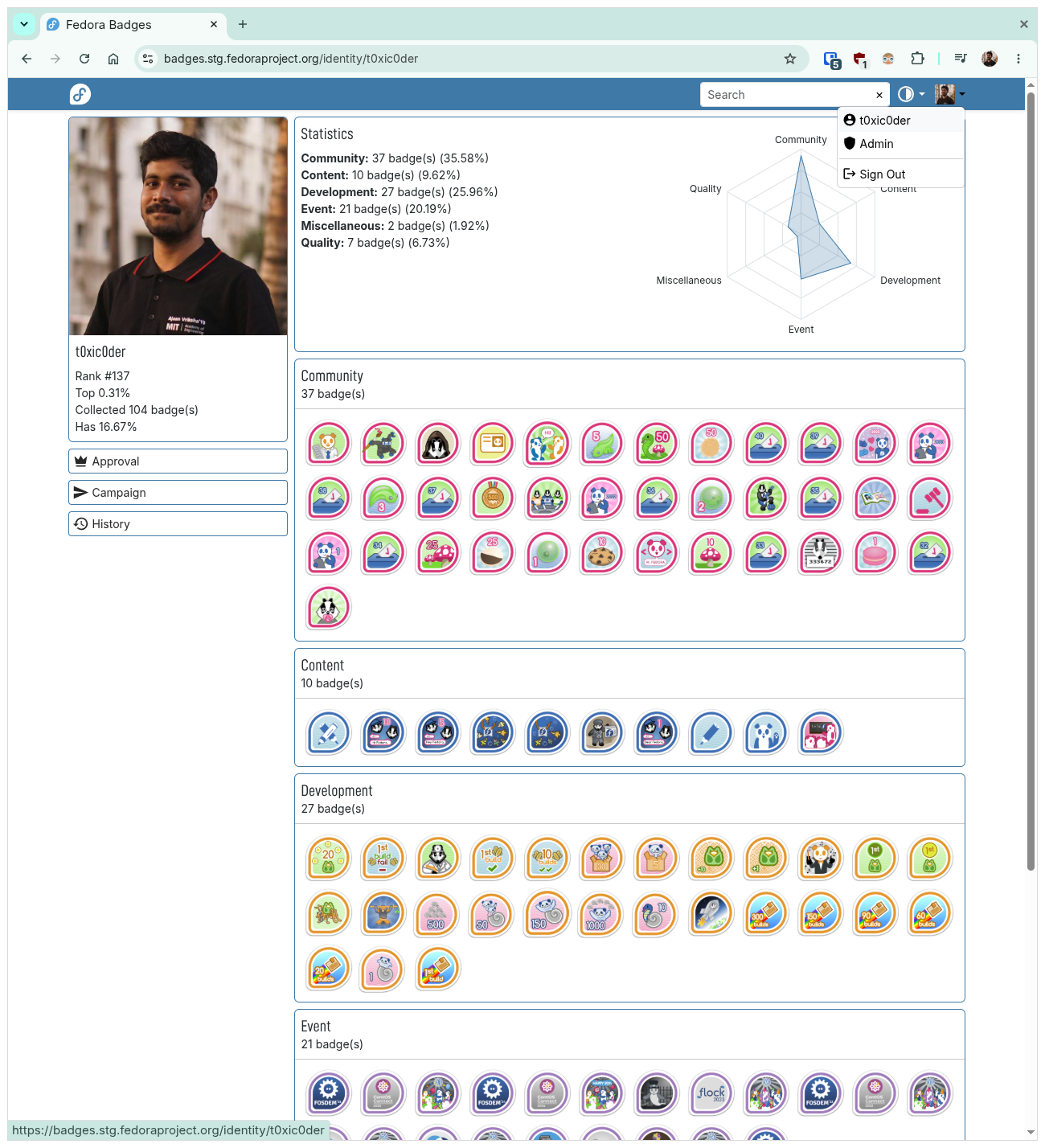This screenshot has height=1148, width=1045.
Task: Open the weightlifting badger badge
Action: (x=383, y=913)
